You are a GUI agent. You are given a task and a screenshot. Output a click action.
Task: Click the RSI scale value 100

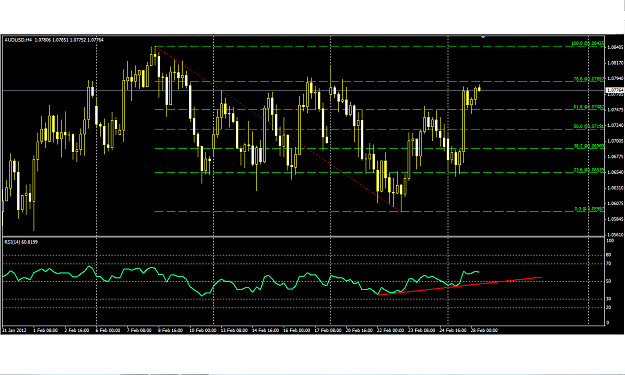point(610,241)
